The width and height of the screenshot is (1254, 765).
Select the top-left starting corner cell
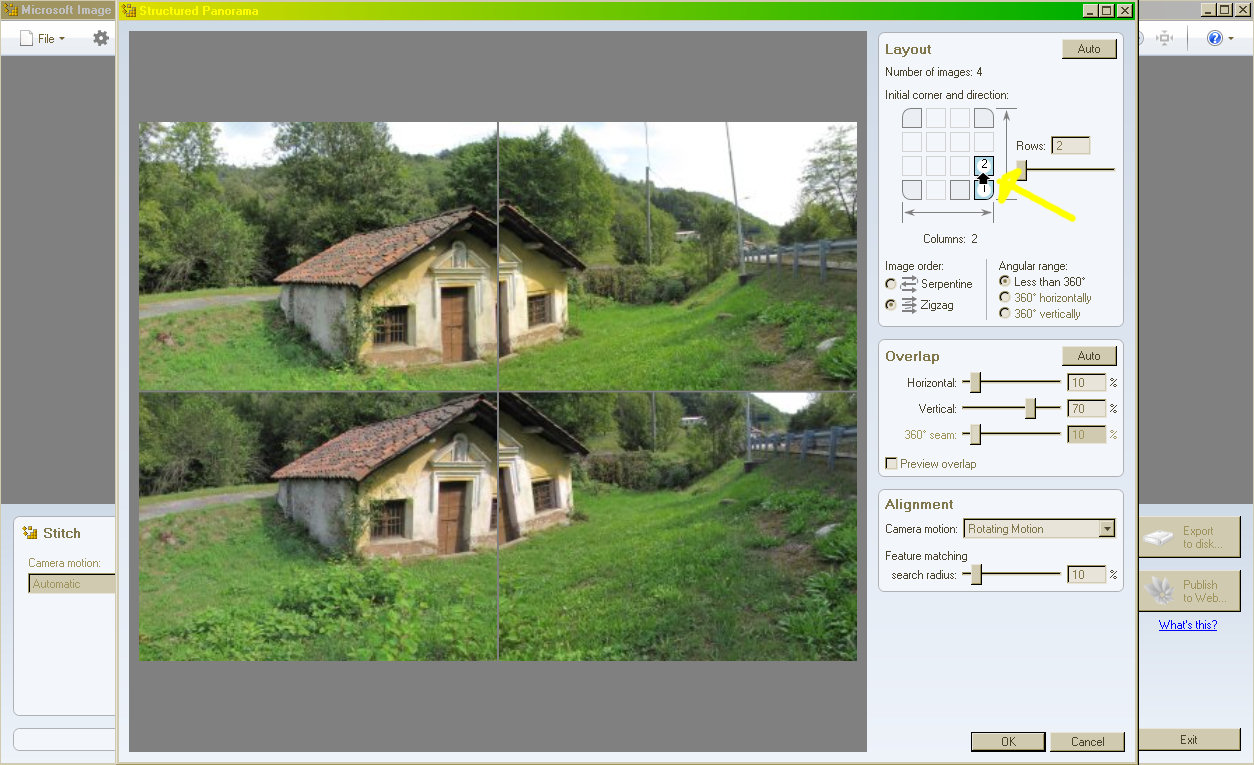point(912,117)
